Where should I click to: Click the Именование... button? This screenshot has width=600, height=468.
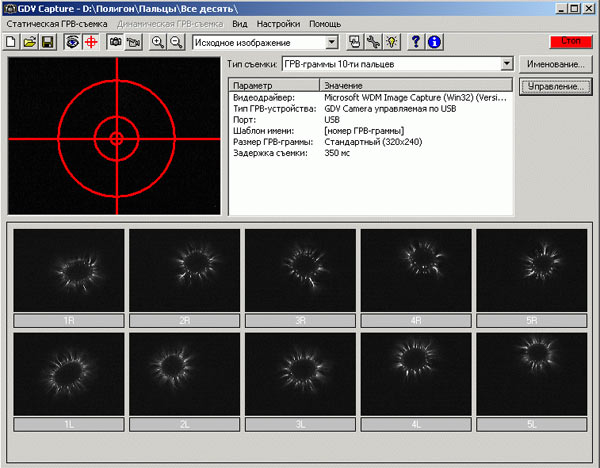pyautogui.click(x=556, y=64)
